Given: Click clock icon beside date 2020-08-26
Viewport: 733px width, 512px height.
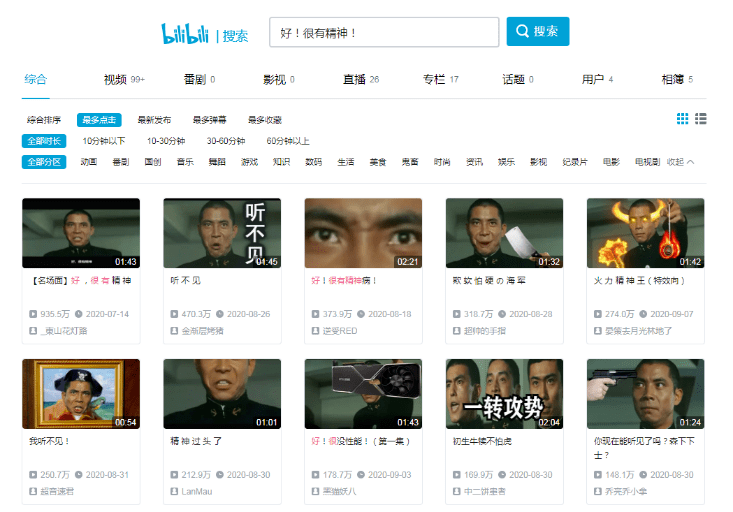Looking at the screenshot, I should point(220,314).
